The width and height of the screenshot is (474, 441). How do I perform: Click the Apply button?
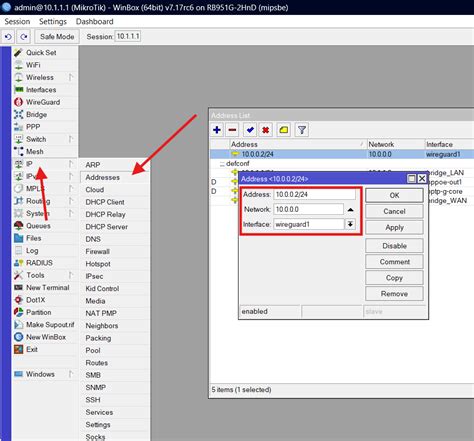(x=394, y=228)
